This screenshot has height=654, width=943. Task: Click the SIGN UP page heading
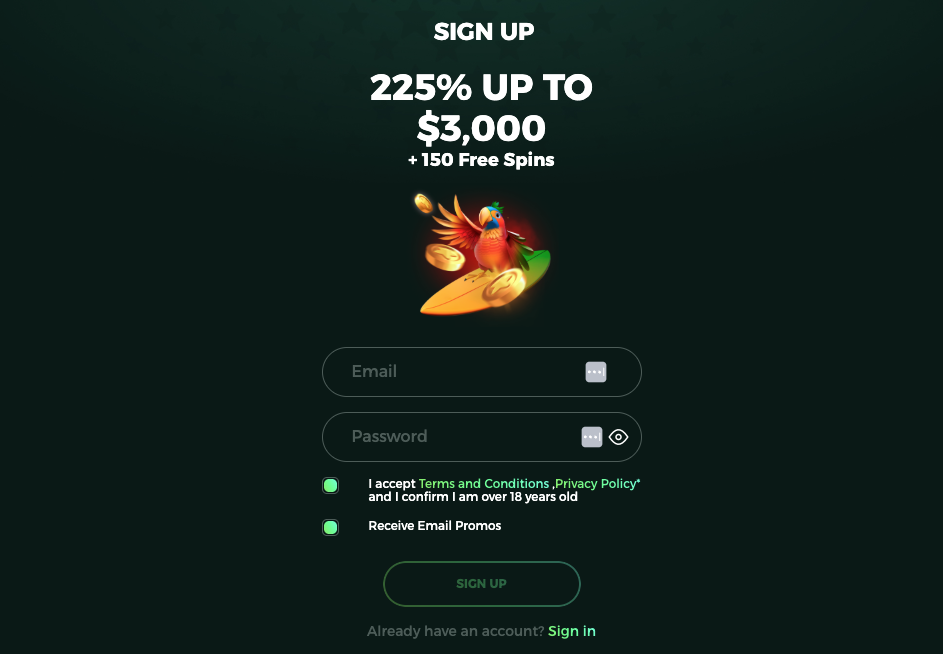pos(484,32)
